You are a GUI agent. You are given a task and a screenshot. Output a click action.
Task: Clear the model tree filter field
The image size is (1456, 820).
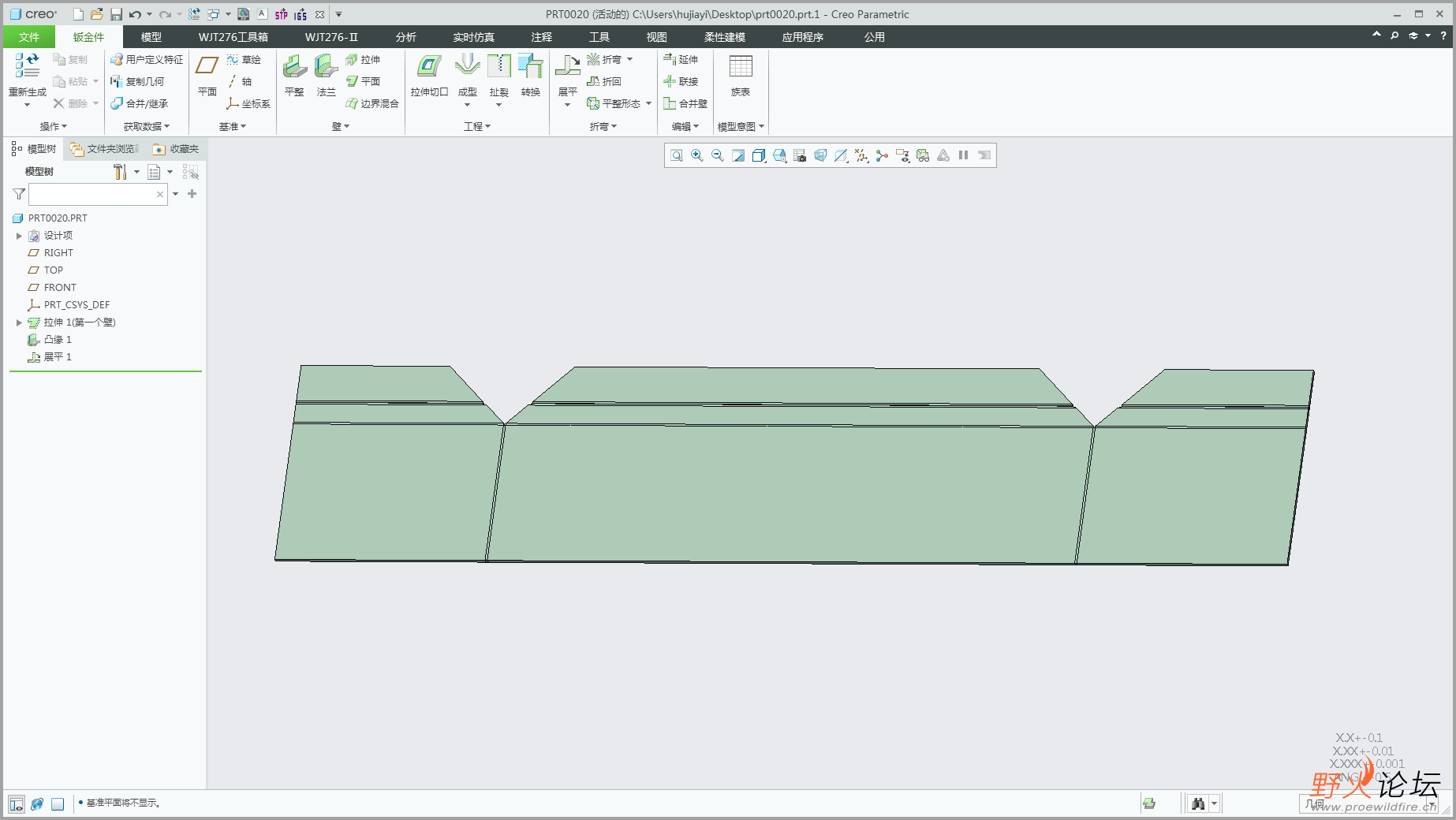(160, 194)
